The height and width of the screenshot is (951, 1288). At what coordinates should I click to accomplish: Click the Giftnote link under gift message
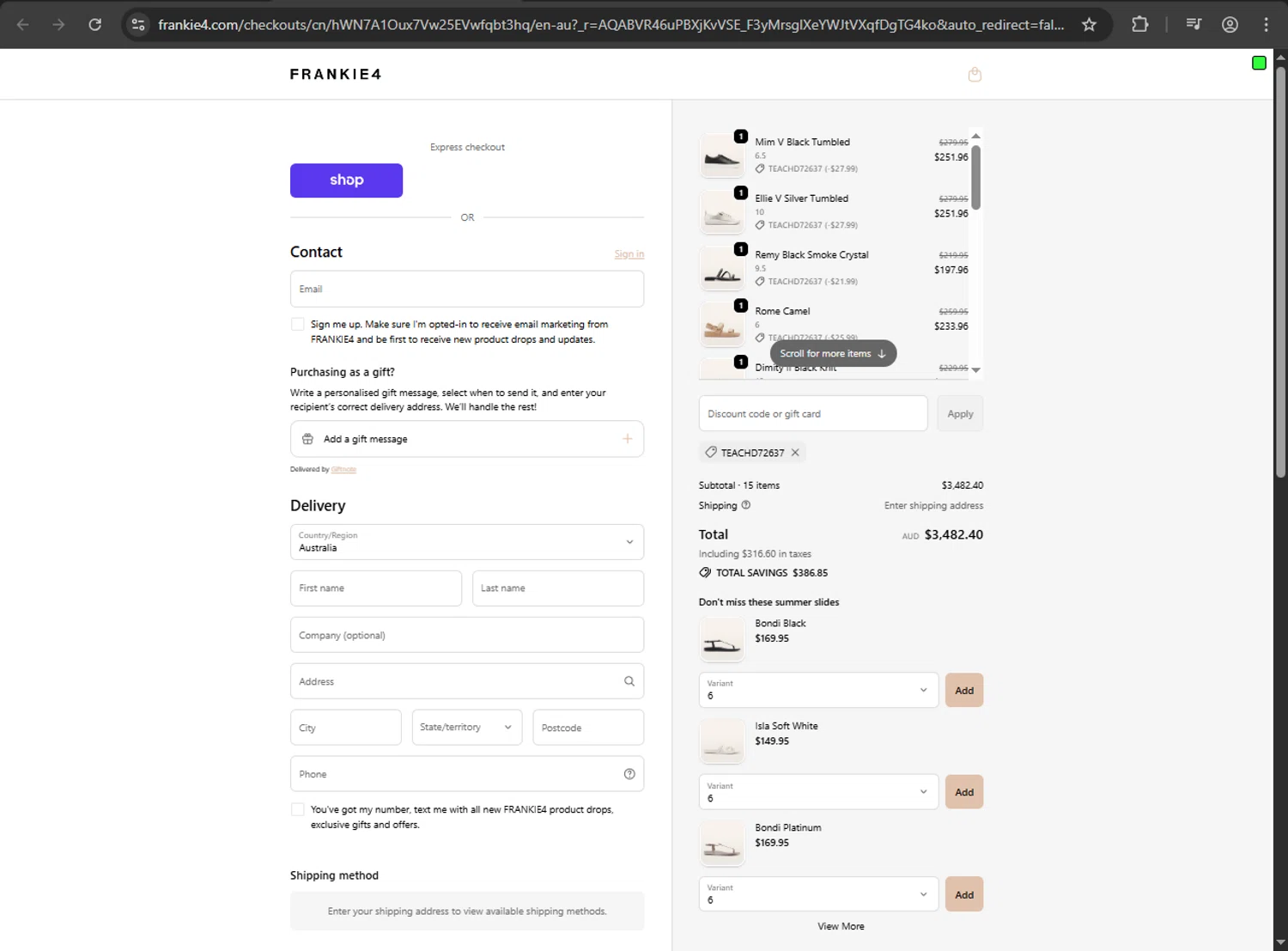[343, 469]
